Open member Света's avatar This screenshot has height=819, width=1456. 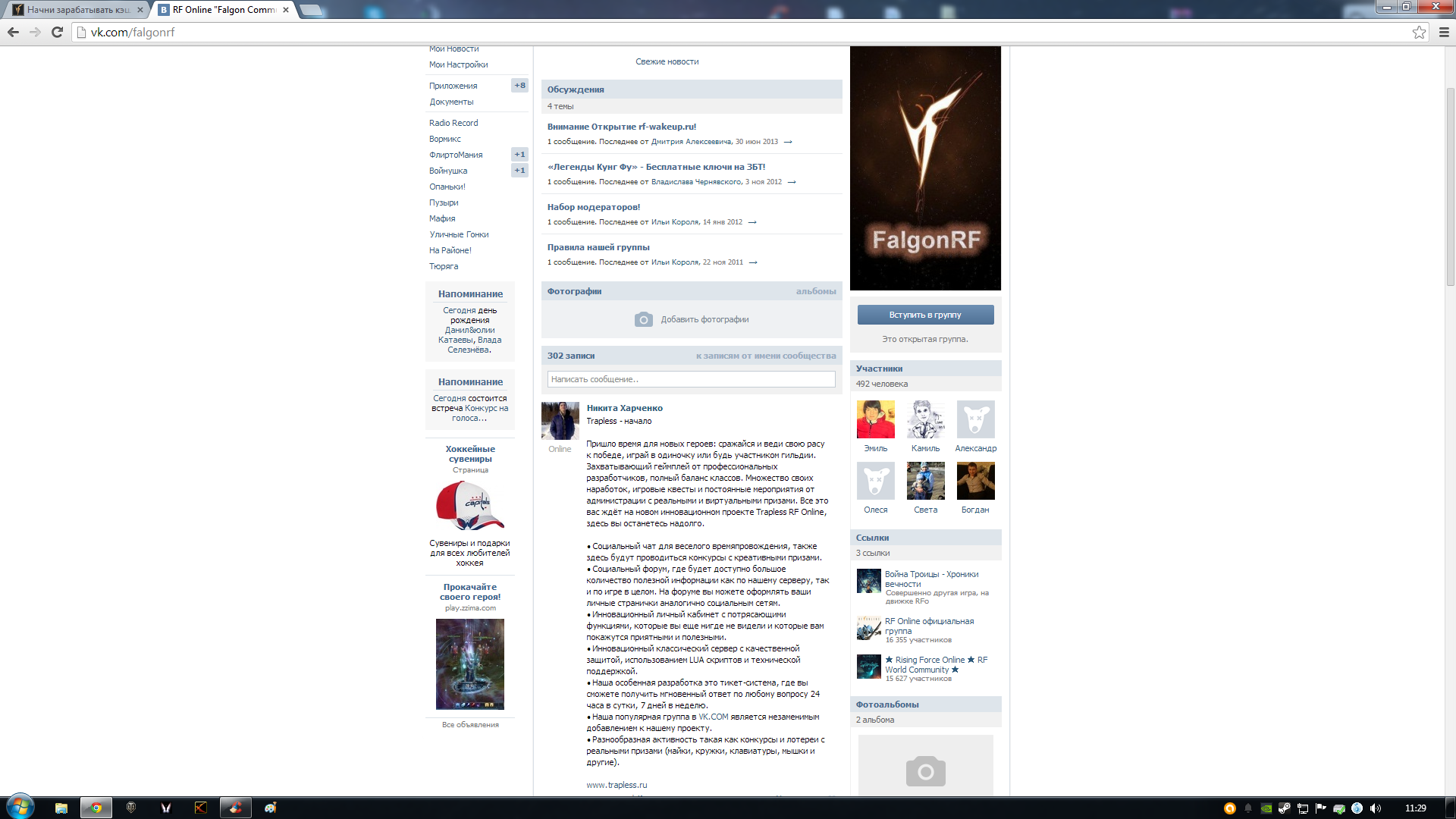pos(925,481)
